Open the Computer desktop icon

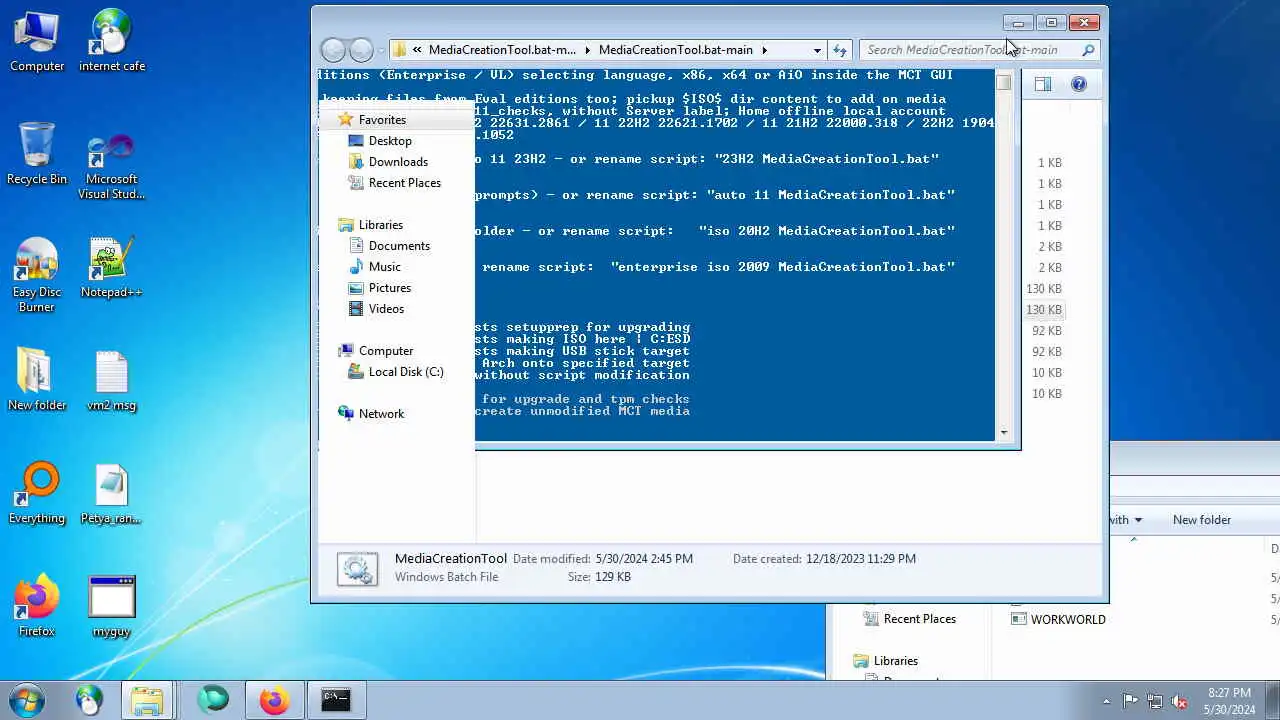coord(37,40)
